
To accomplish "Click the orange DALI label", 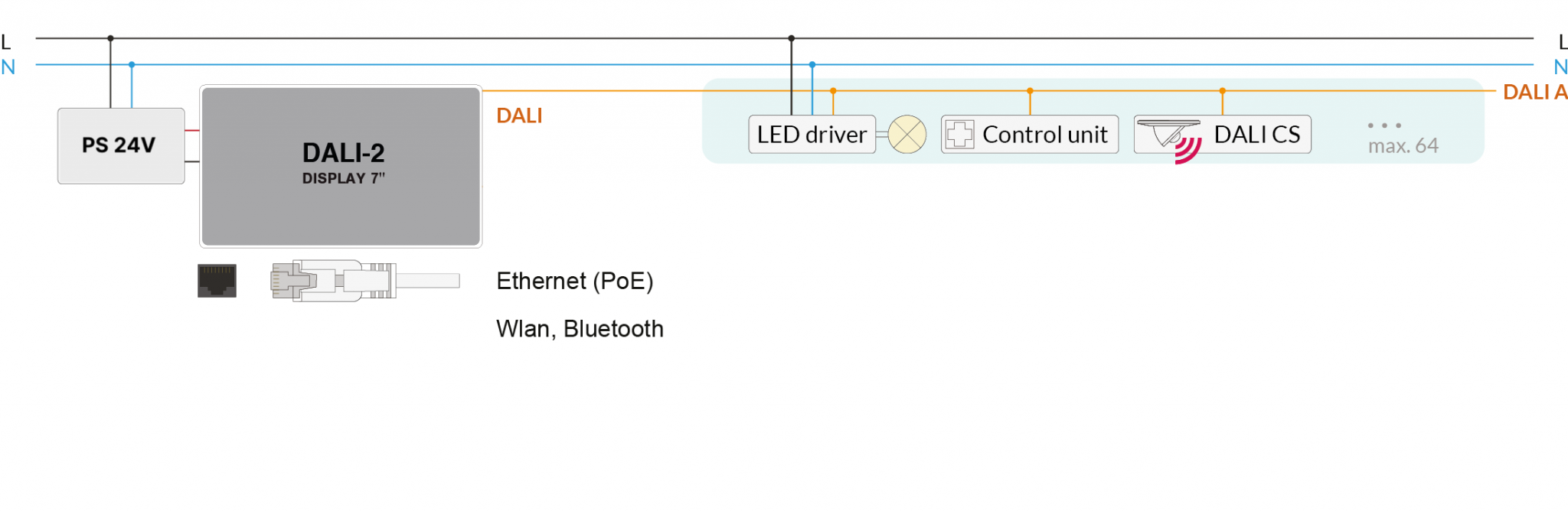I will click(519, 116).
